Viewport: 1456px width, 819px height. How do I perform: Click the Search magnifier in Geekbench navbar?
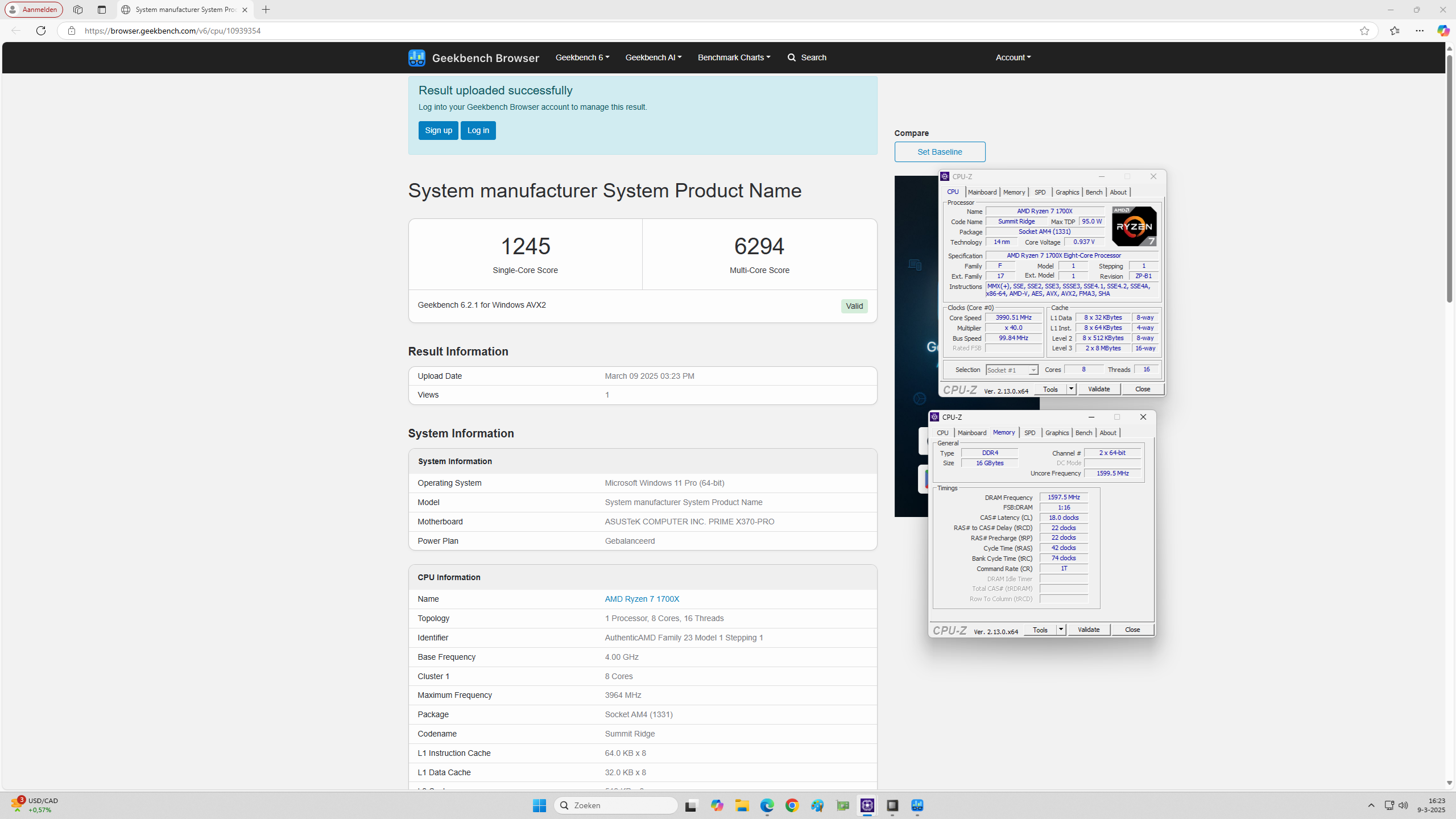[792, 57]
